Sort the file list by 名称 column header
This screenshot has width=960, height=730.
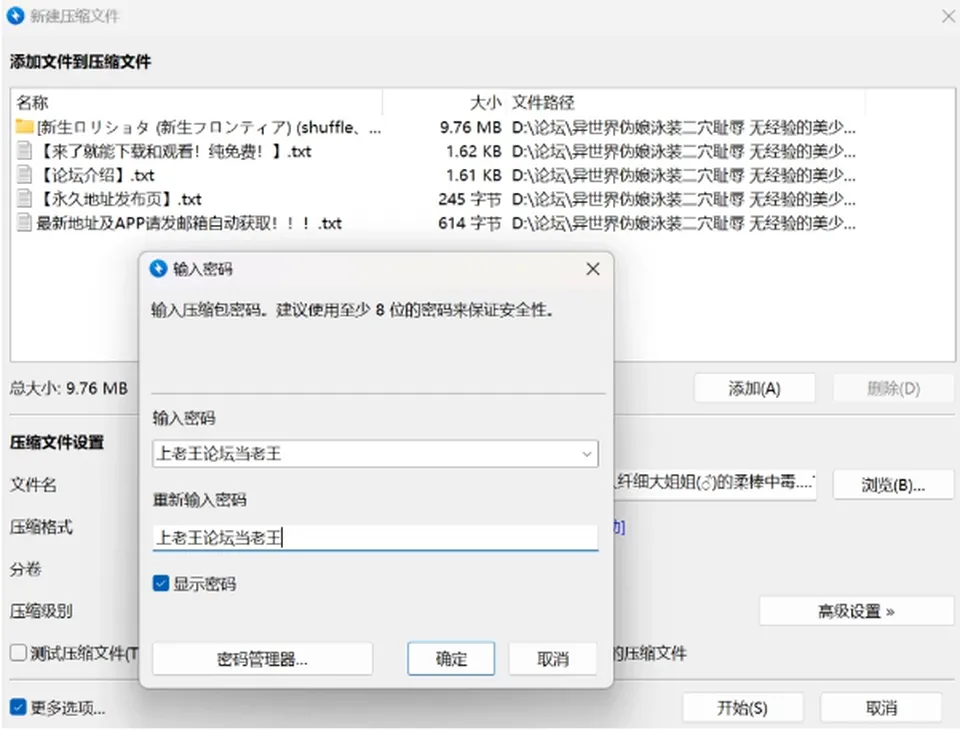pos(196,102)
